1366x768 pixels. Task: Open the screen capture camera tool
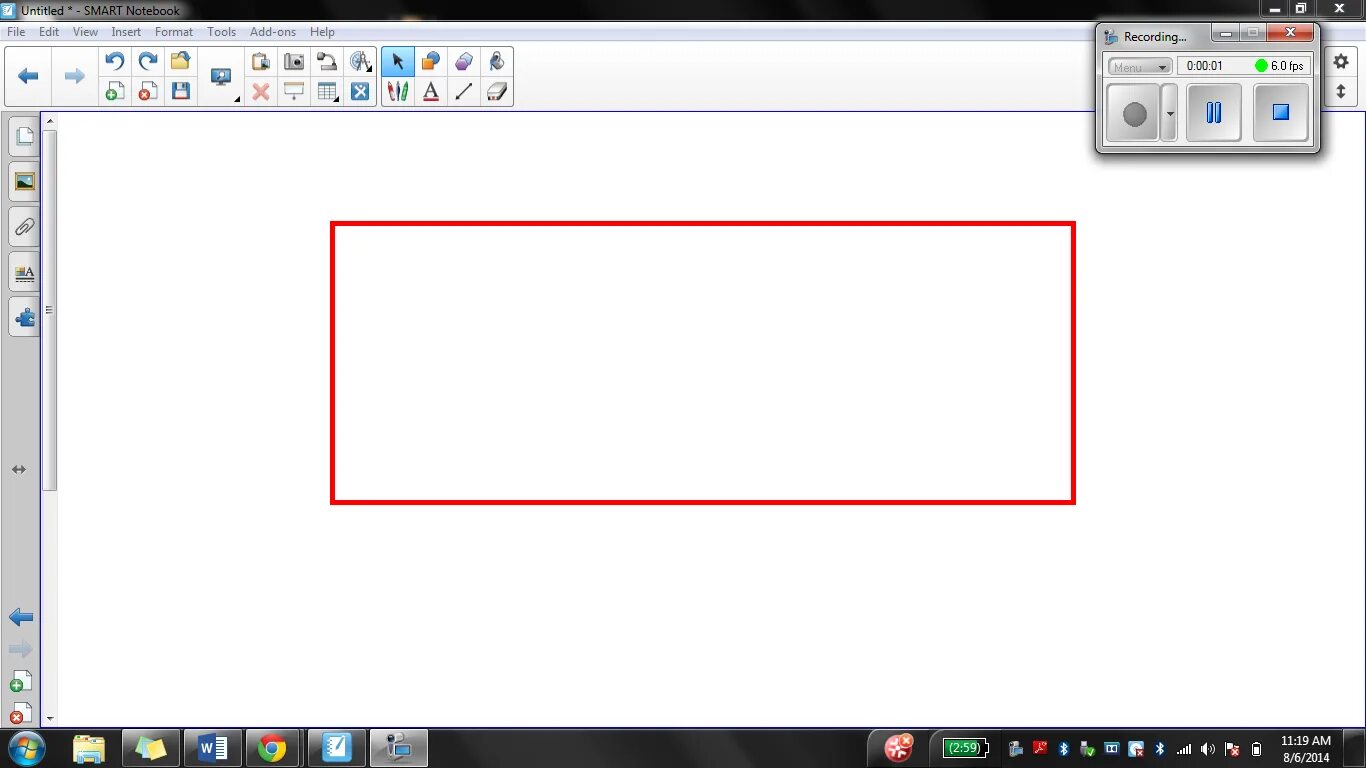(294, 61)
